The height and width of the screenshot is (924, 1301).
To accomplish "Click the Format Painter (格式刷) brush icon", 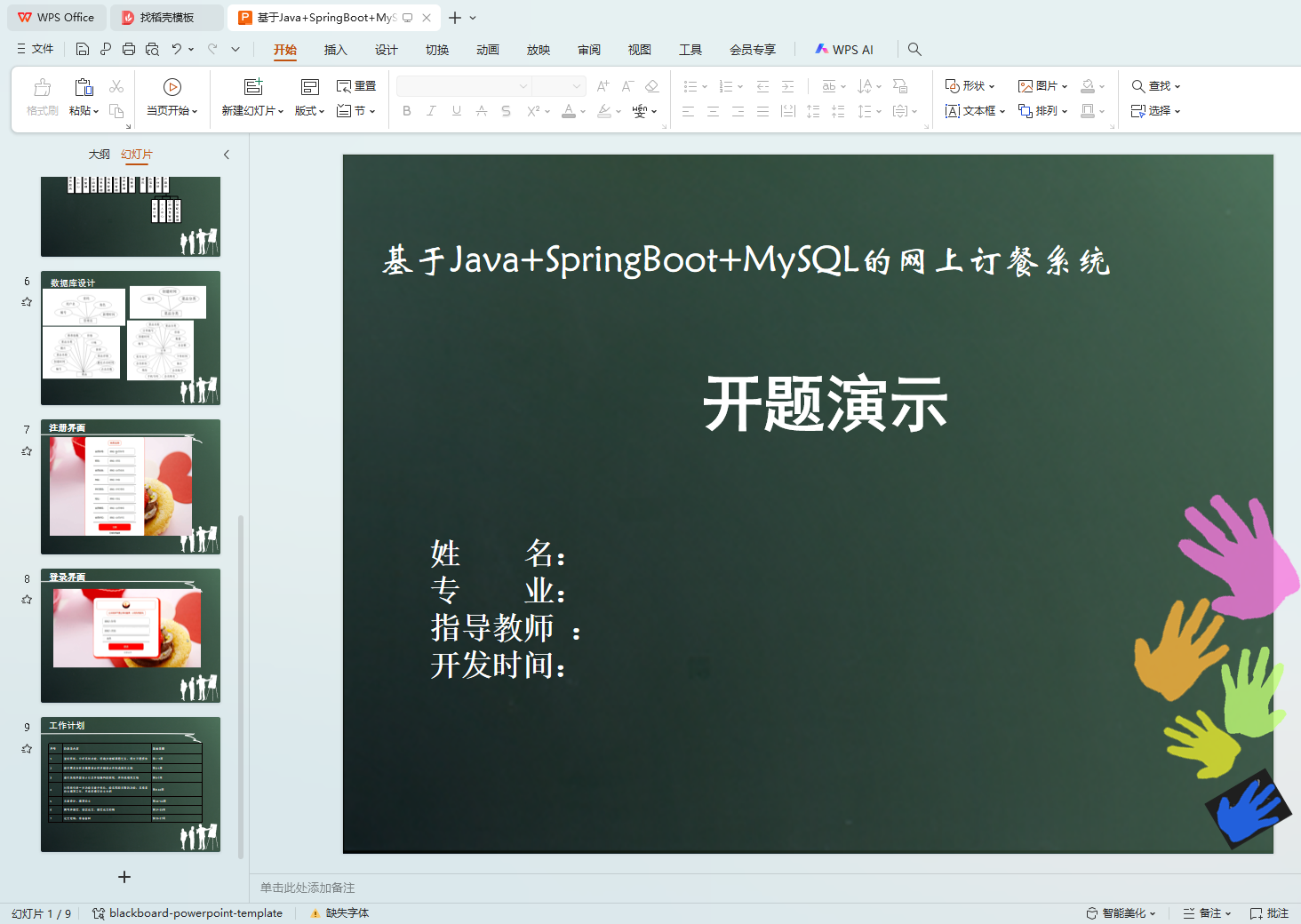I will point(42,87).
